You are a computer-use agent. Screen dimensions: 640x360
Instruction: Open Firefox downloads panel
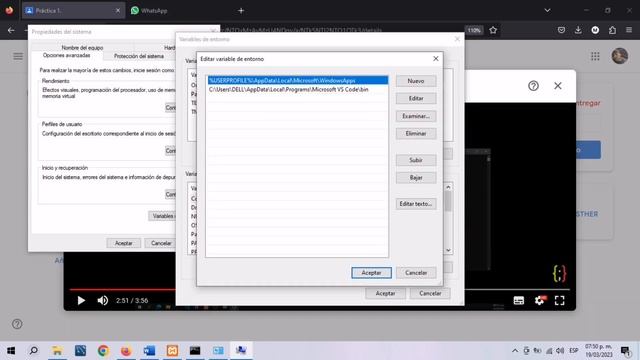[578, 30]
